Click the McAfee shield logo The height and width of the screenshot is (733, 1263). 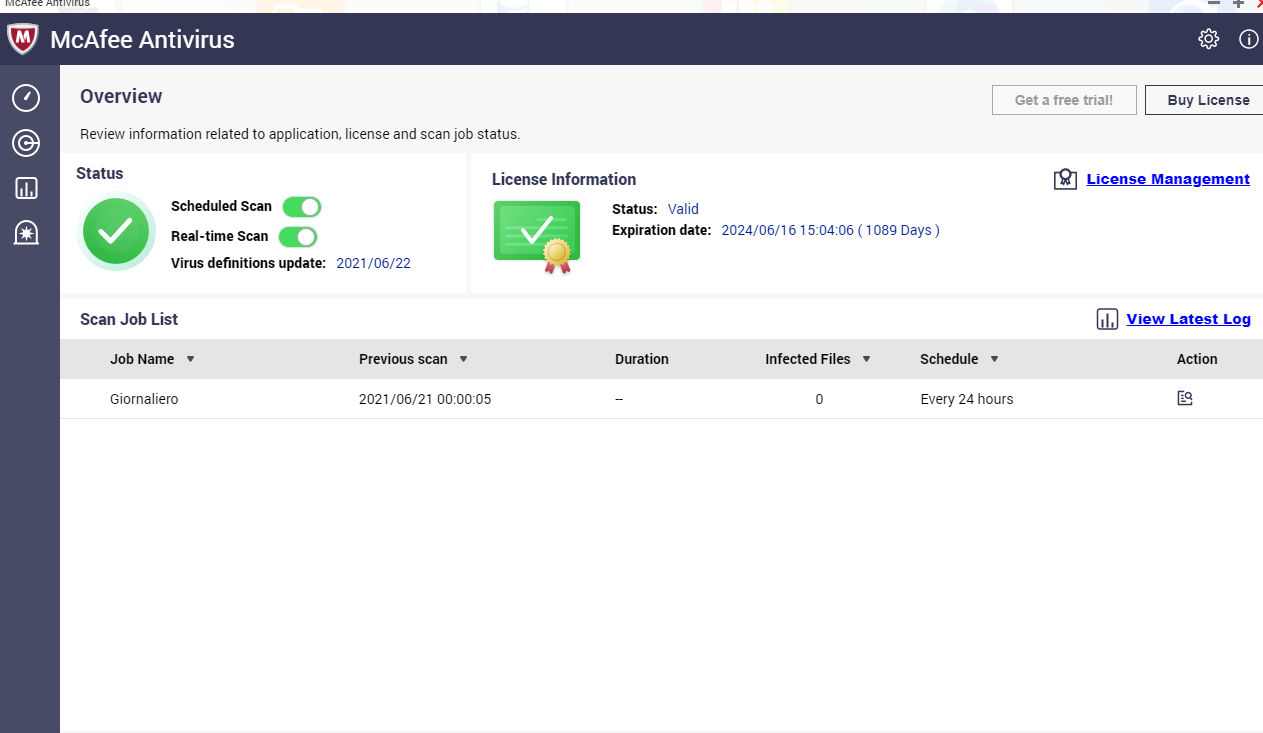point(23,39)
